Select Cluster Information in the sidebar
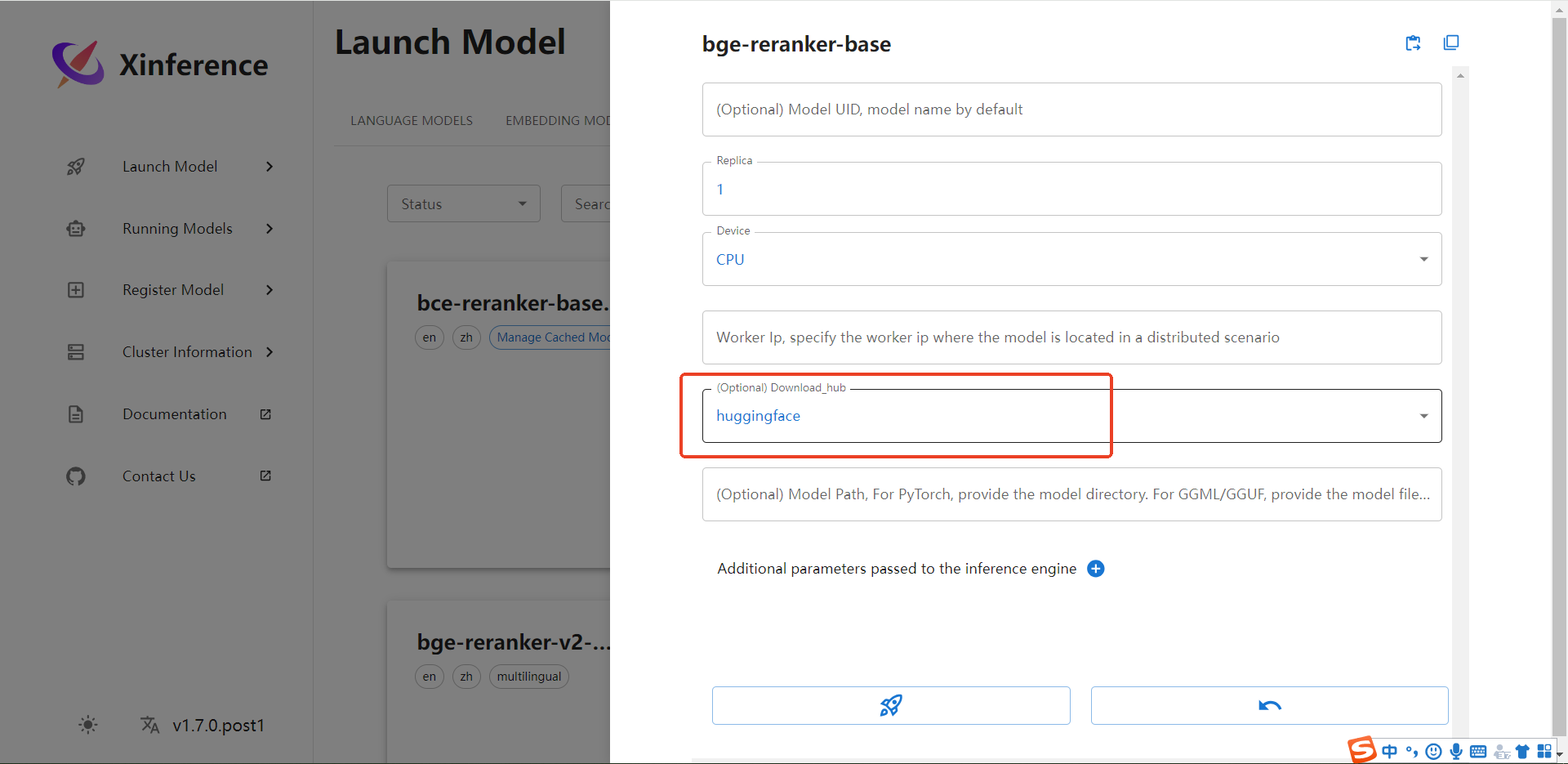 (187, 352)
